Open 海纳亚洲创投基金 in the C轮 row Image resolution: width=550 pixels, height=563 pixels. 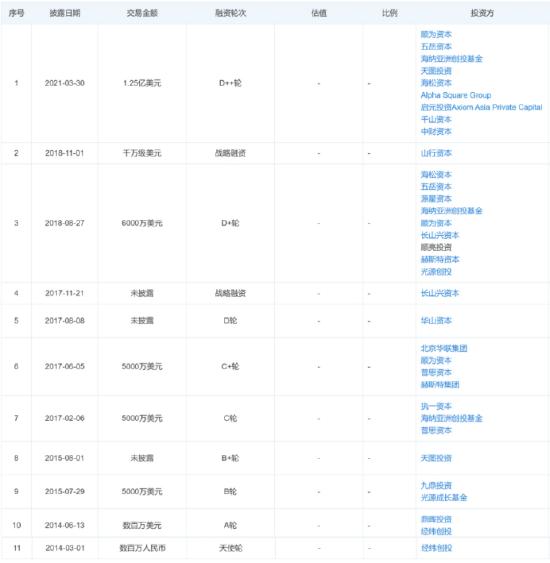451,418
